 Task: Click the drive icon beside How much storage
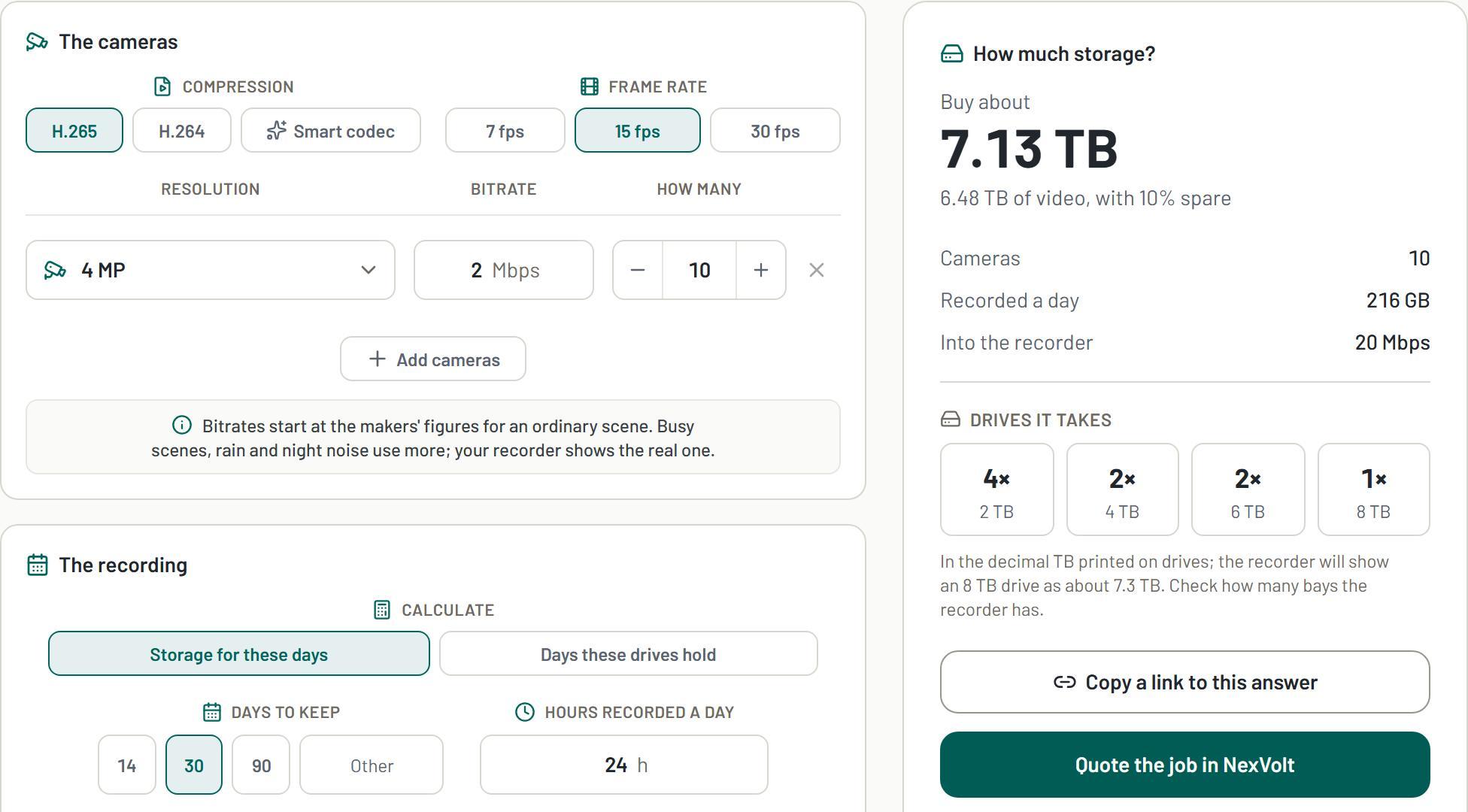(952, 53)
